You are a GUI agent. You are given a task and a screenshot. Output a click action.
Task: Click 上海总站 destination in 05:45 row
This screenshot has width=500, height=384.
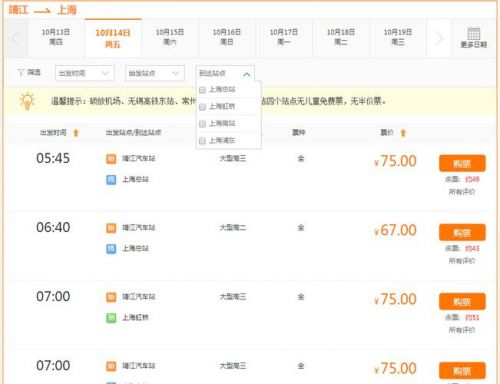[x=135, y=179]
